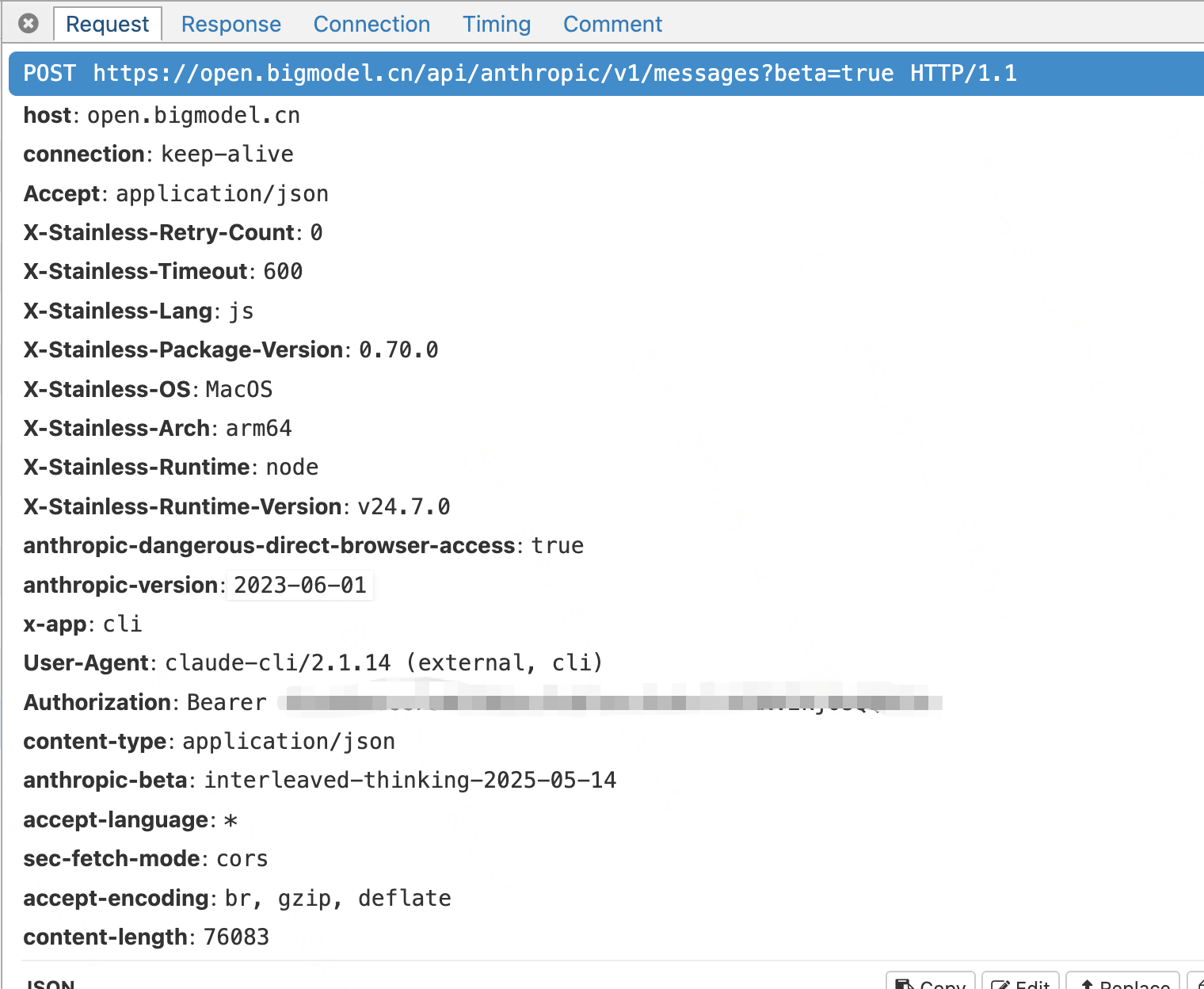Click the content-length value 76083
Image resolution: width=1204 pixels, height=989 pixels.
236,937
